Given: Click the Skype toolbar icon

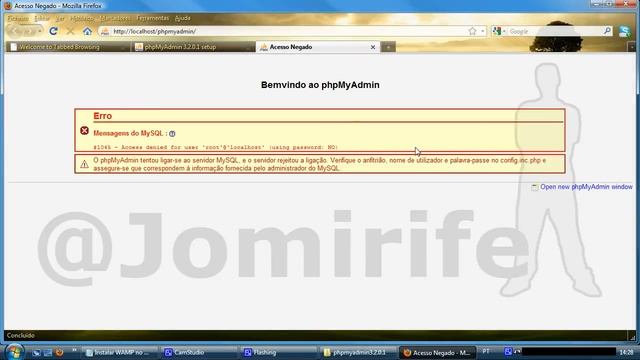Looking at the screenshot, I should tap(624, 31).
